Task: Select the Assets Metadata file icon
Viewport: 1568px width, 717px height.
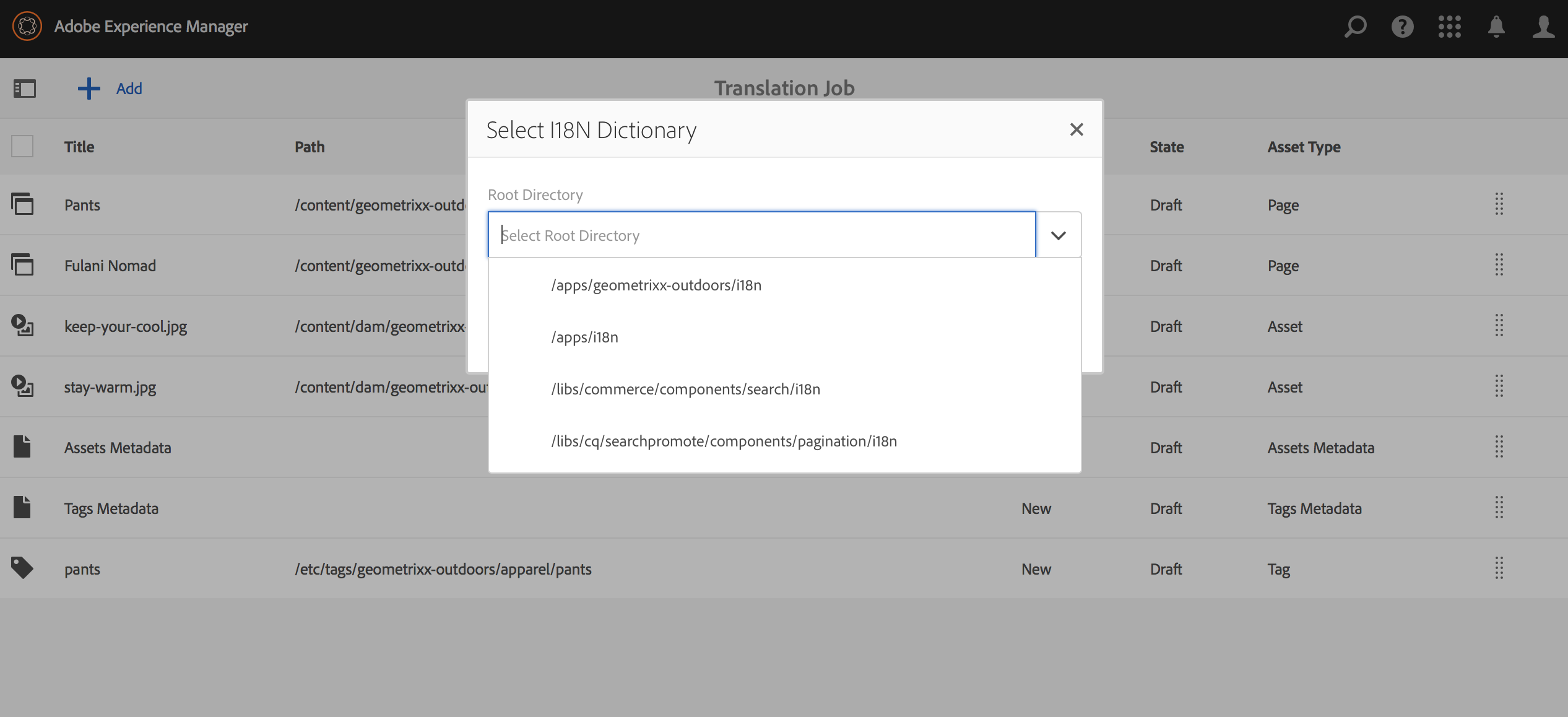Action: [x=22, y=447]
